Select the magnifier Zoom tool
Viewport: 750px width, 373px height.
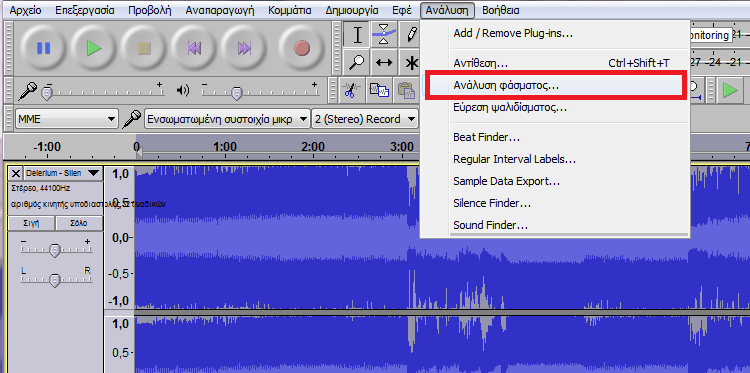pos(357,62)
